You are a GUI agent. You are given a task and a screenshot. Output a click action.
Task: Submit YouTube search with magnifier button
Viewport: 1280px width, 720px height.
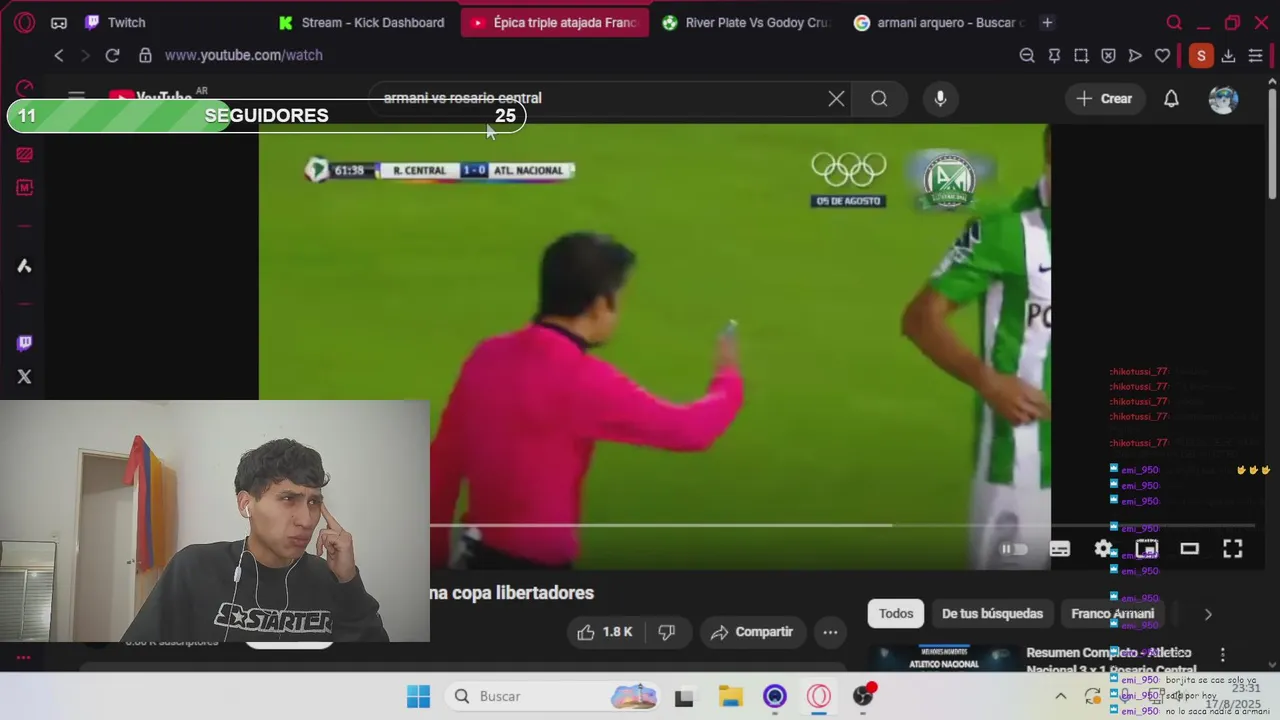[879, 98]
